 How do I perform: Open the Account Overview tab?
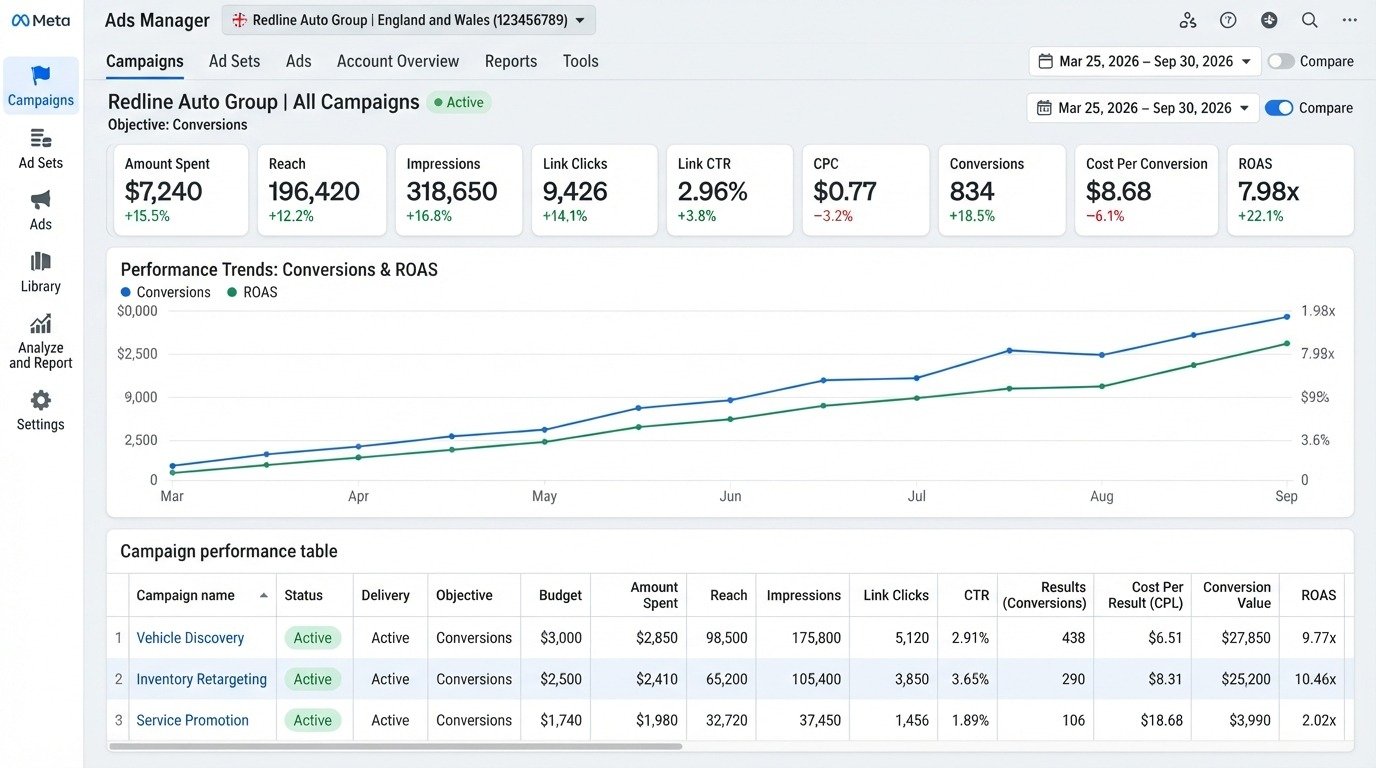pyautogui.click(x=398, y=61)
